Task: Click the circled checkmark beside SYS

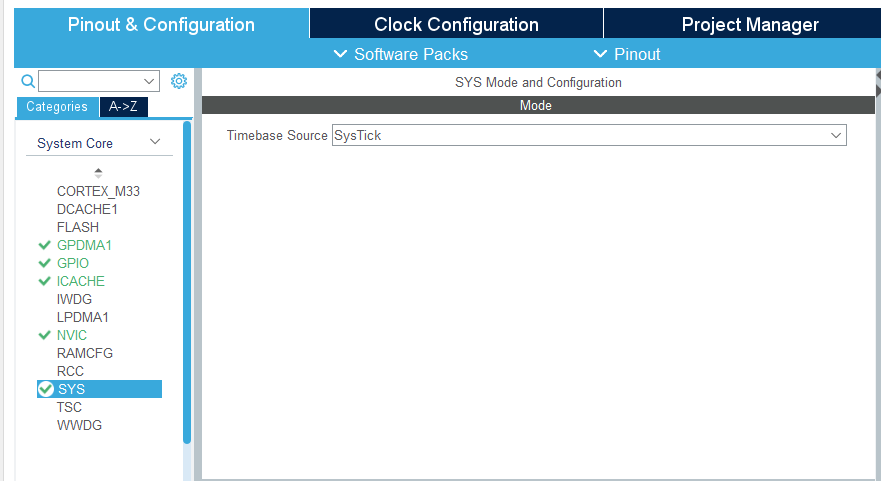Action: [46, 389]
